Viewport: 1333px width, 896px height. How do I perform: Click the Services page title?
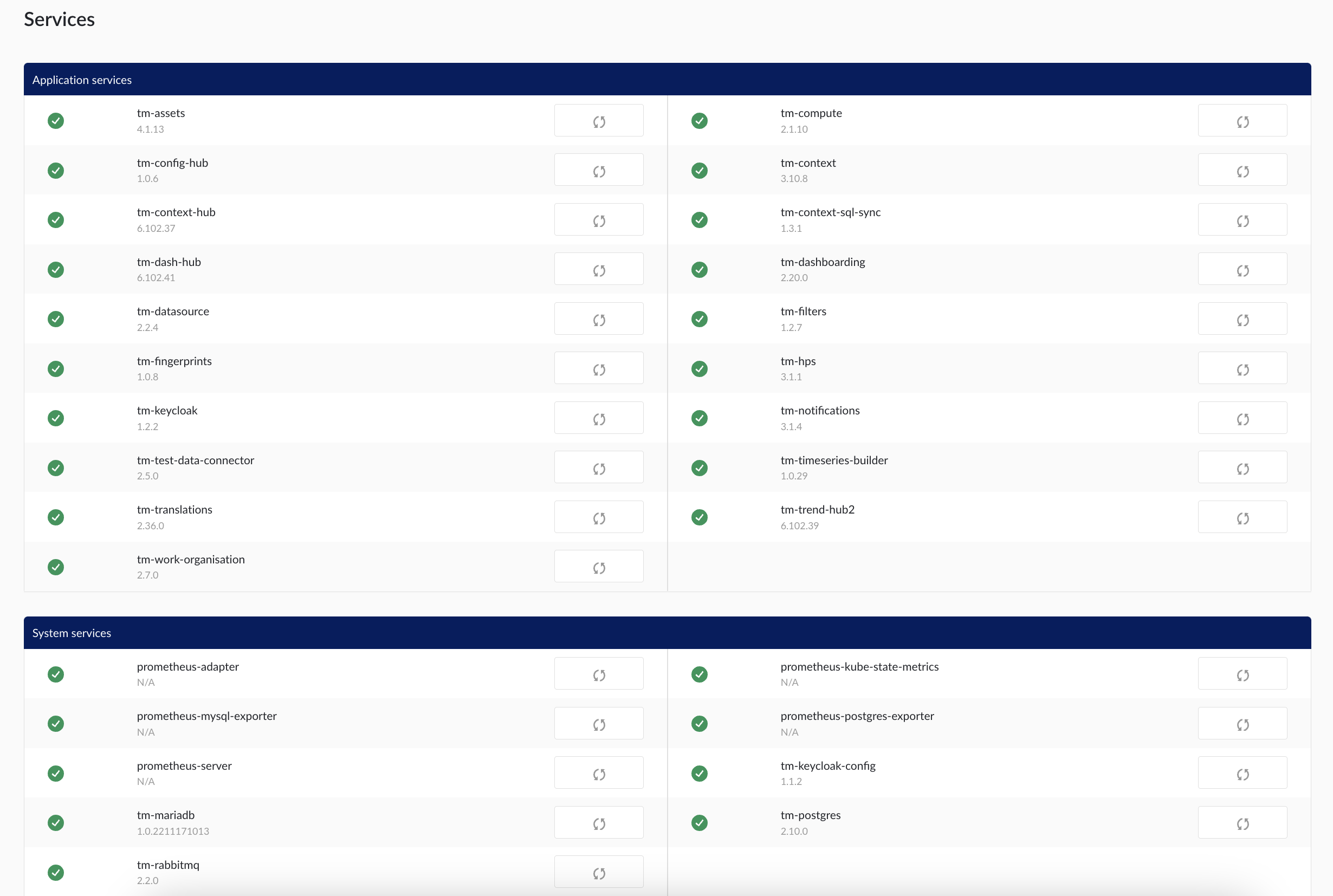point(60,19)
